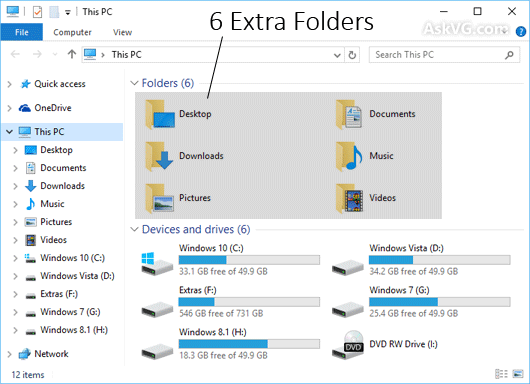Select Windows 8.1 (H:) in navigation pane

[74, 330]
